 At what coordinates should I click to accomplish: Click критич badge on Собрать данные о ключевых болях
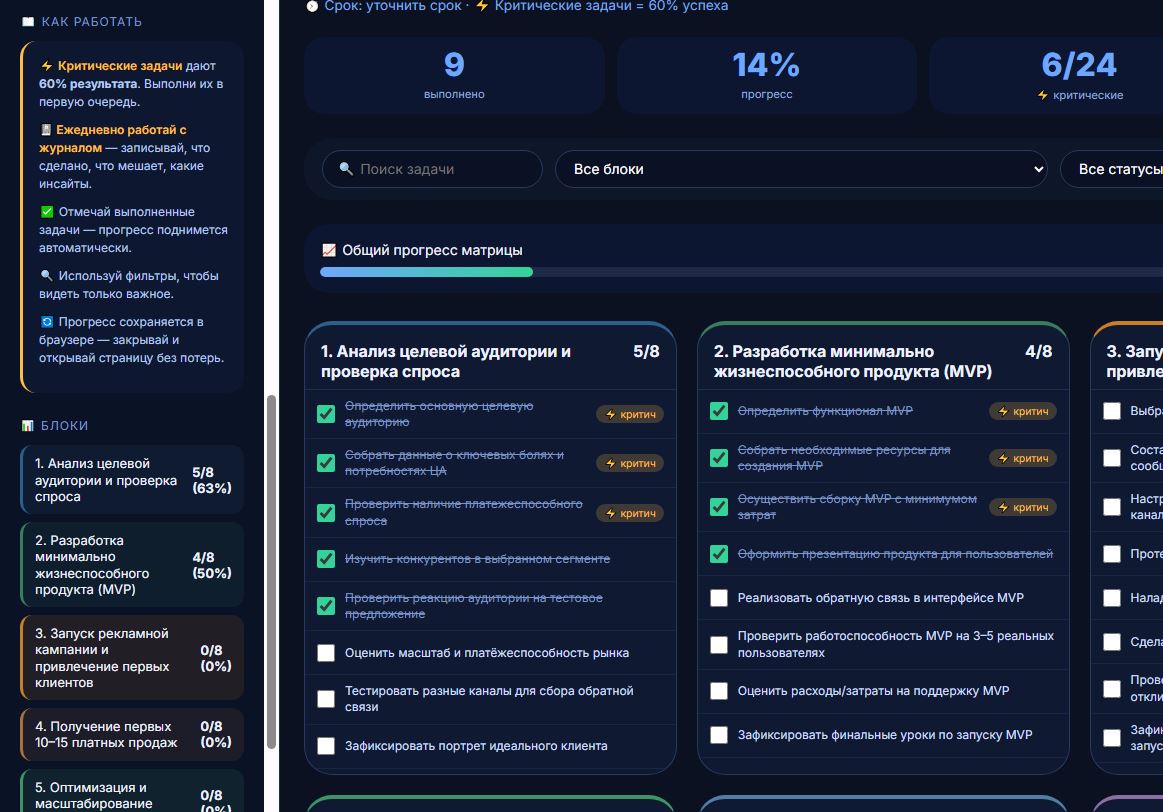[x=630, y=463]
